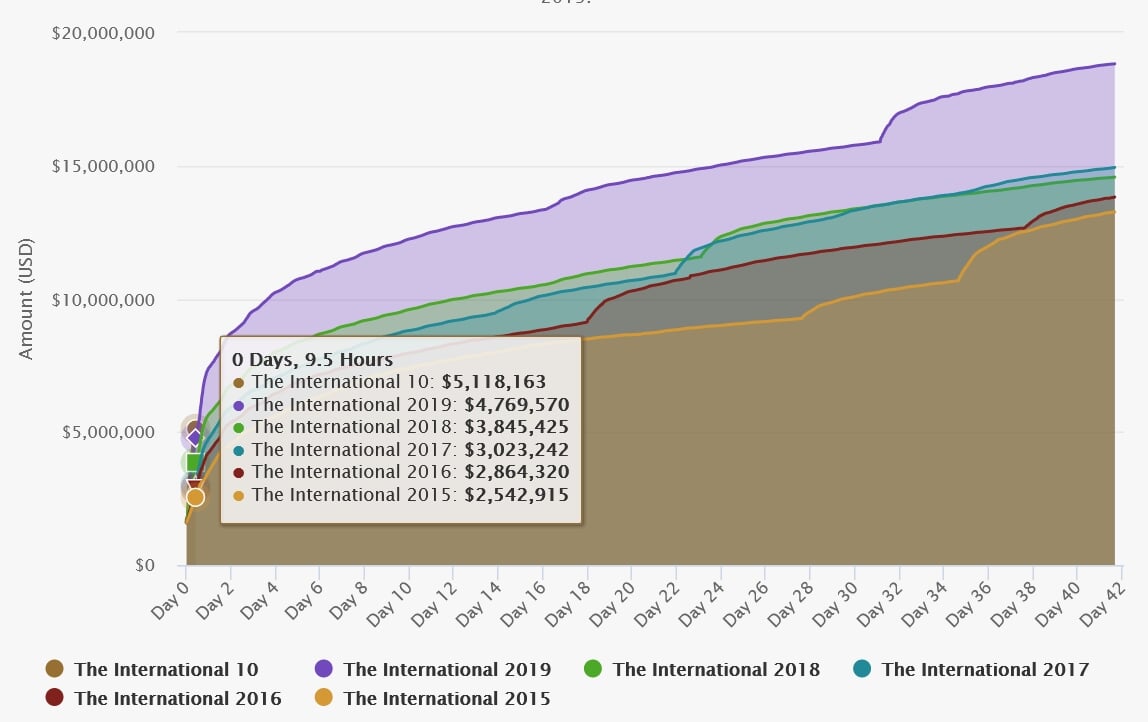Click the orange International 2015 legend dot
Viewport: 1148px width, 722px height.
click(324, 698)
